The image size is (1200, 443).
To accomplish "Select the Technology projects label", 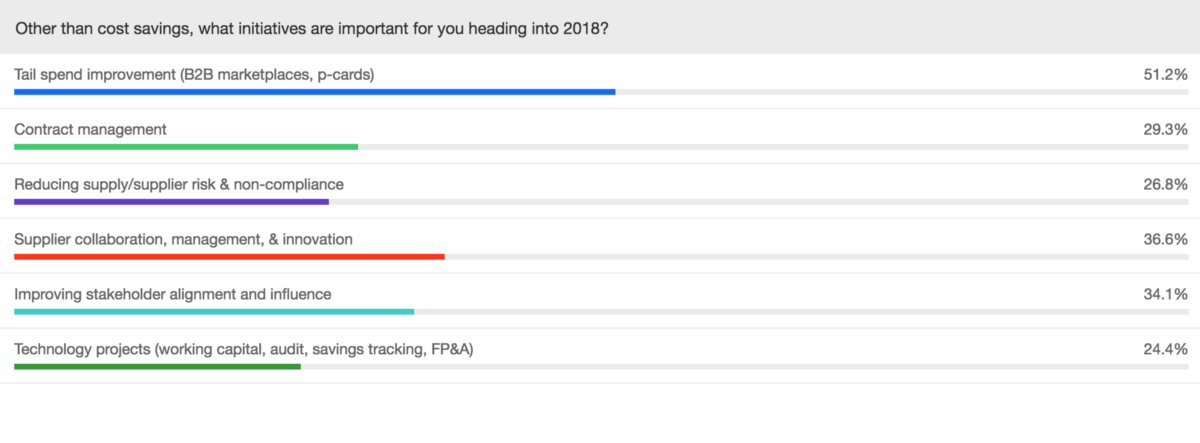I will click(251, 349).
